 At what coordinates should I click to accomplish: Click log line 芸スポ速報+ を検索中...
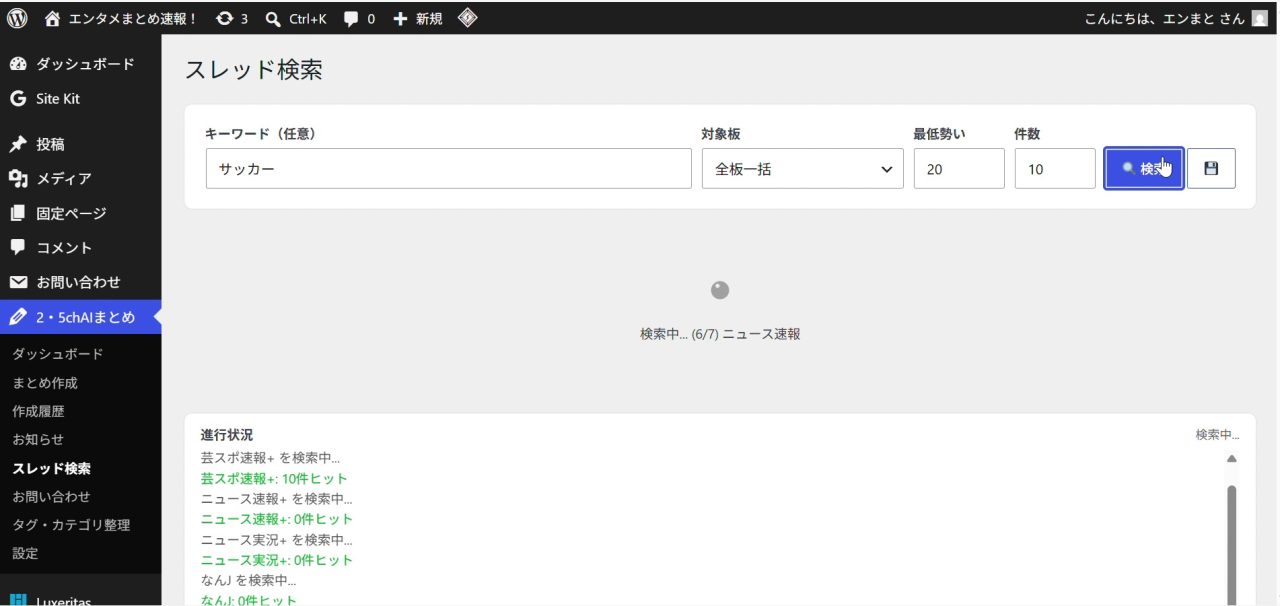pyautogui.click(x=270, y=458)
